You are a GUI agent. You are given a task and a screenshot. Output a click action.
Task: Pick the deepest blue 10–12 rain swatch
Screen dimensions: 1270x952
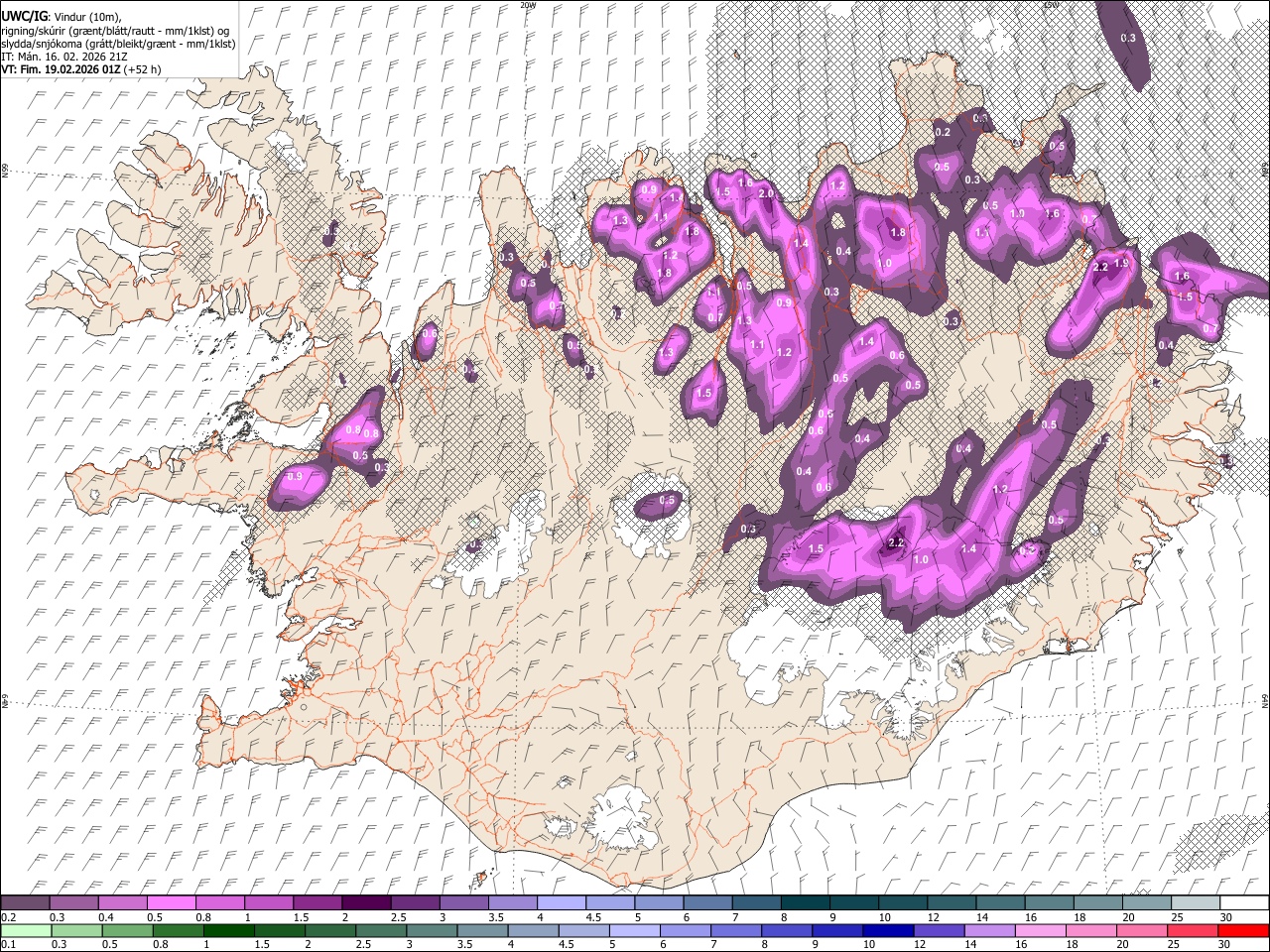888,930
